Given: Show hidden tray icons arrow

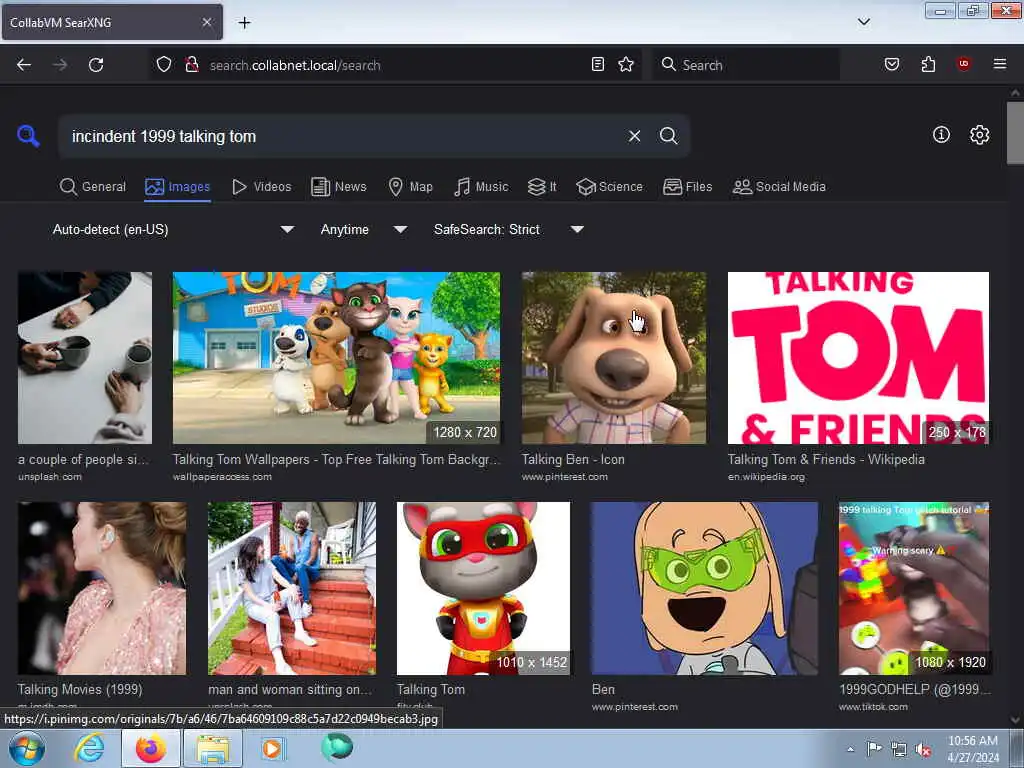Looking at the screenshot, I should coord(850,749).
